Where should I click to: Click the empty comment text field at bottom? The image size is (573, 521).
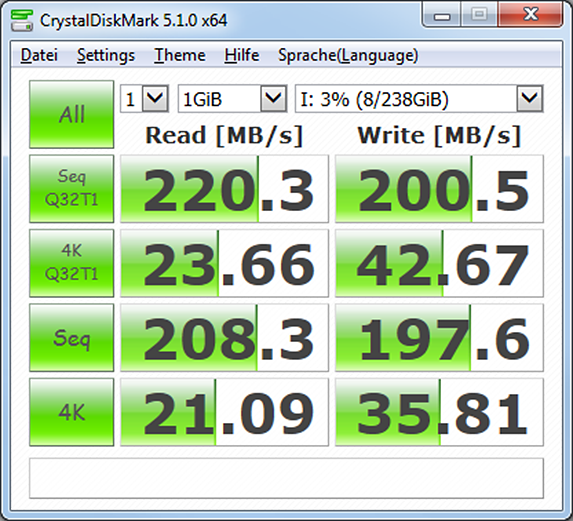(286, 478)
